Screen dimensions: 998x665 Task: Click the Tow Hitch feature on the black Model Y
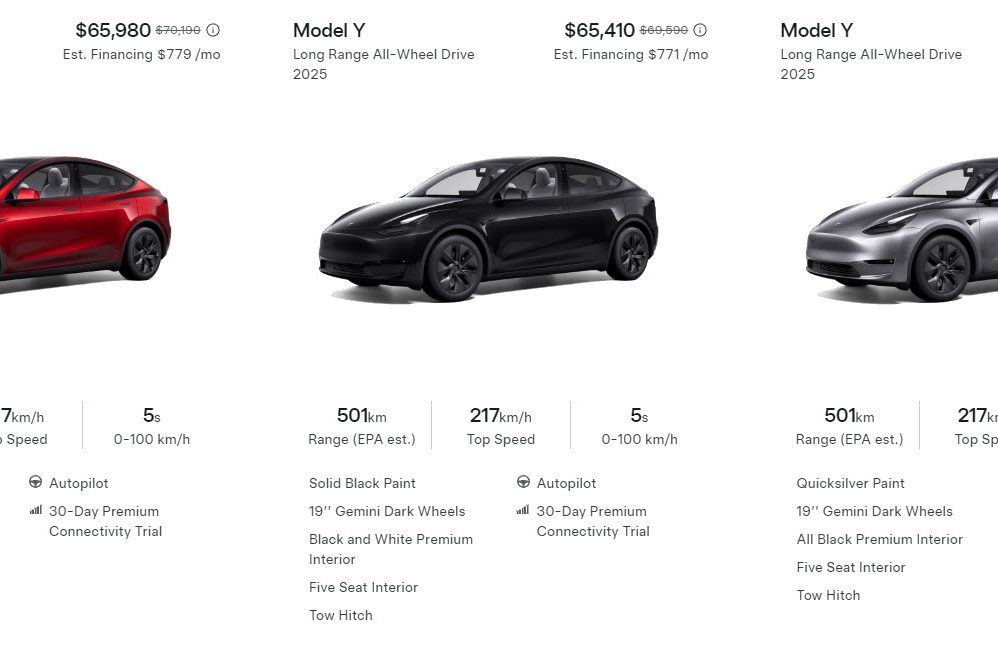[340, 615]
